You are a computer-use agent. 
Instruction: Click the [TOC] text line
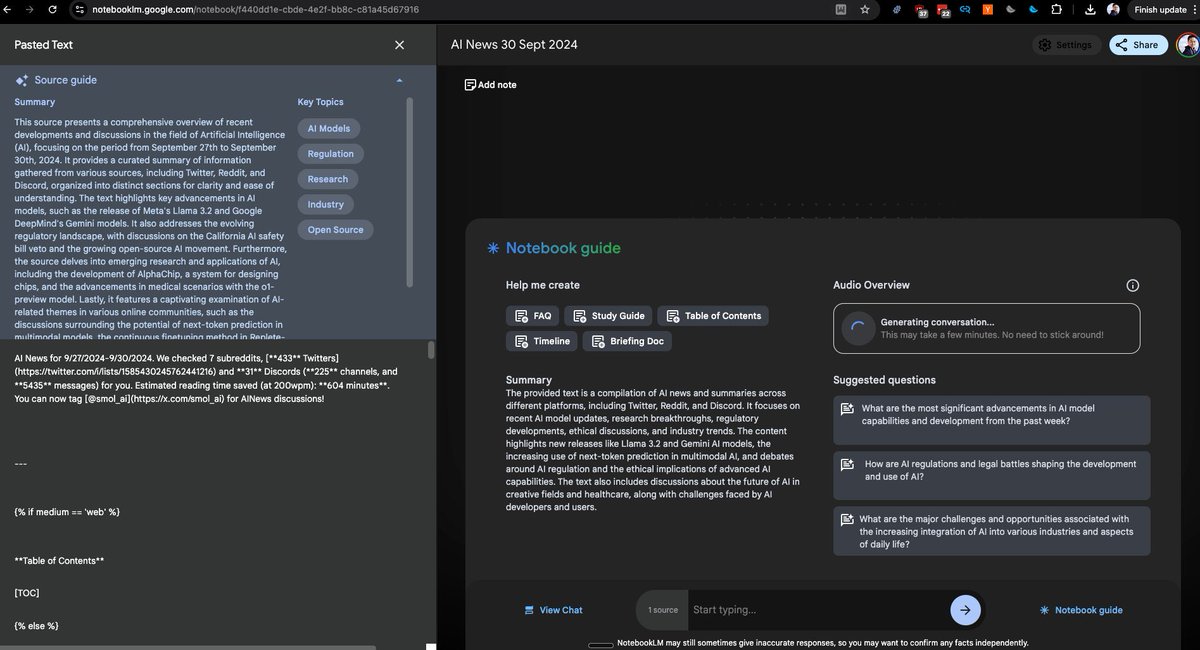pyautogui.click(x=27, y=593)
